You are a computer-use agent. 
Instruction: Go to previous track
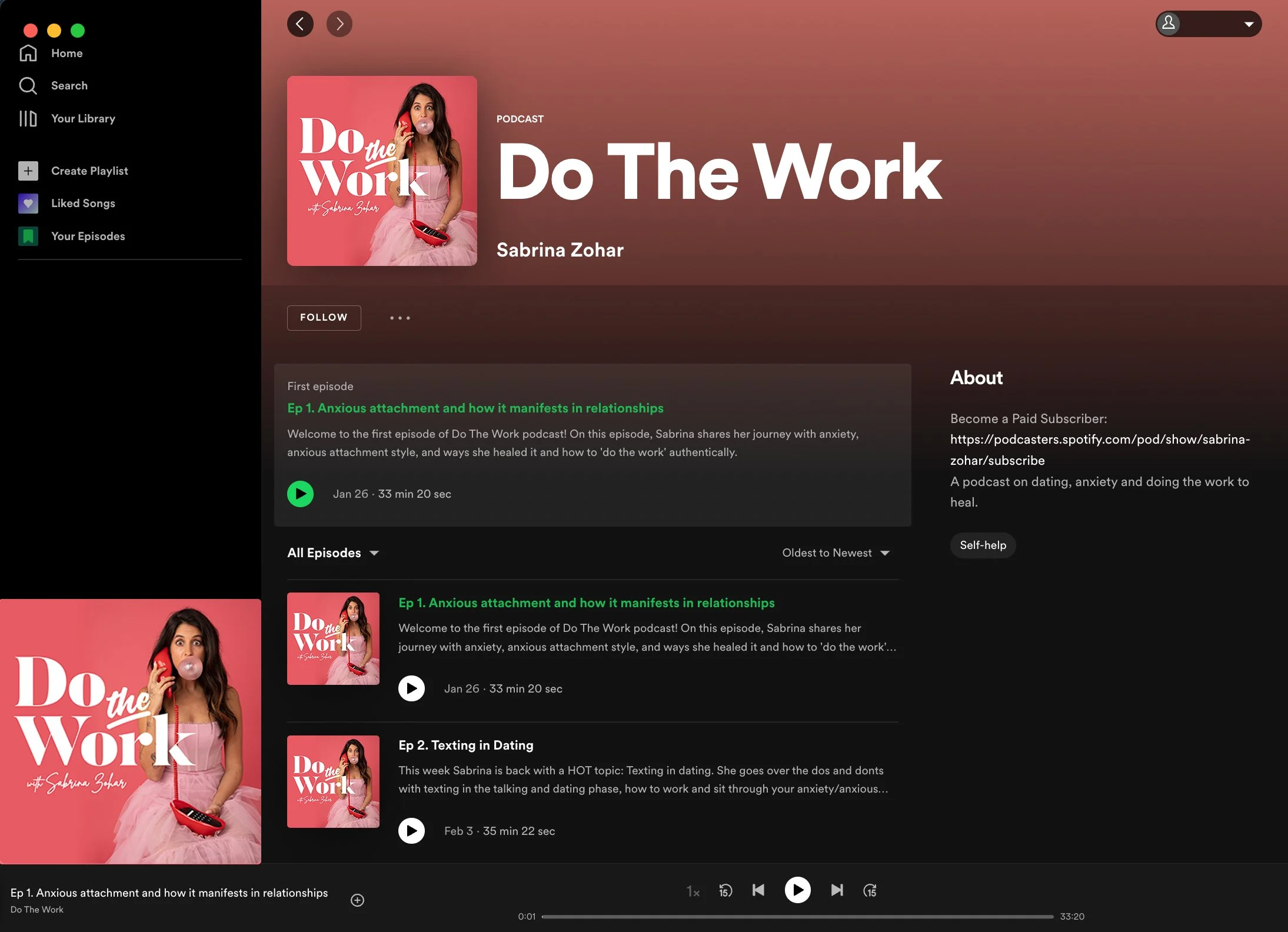pos(758,890)
